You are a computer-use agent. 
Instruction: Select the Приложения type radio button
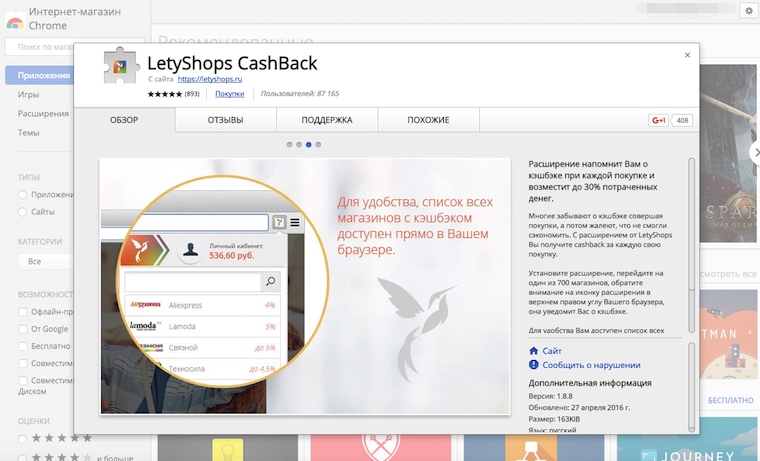pos(22,195)
